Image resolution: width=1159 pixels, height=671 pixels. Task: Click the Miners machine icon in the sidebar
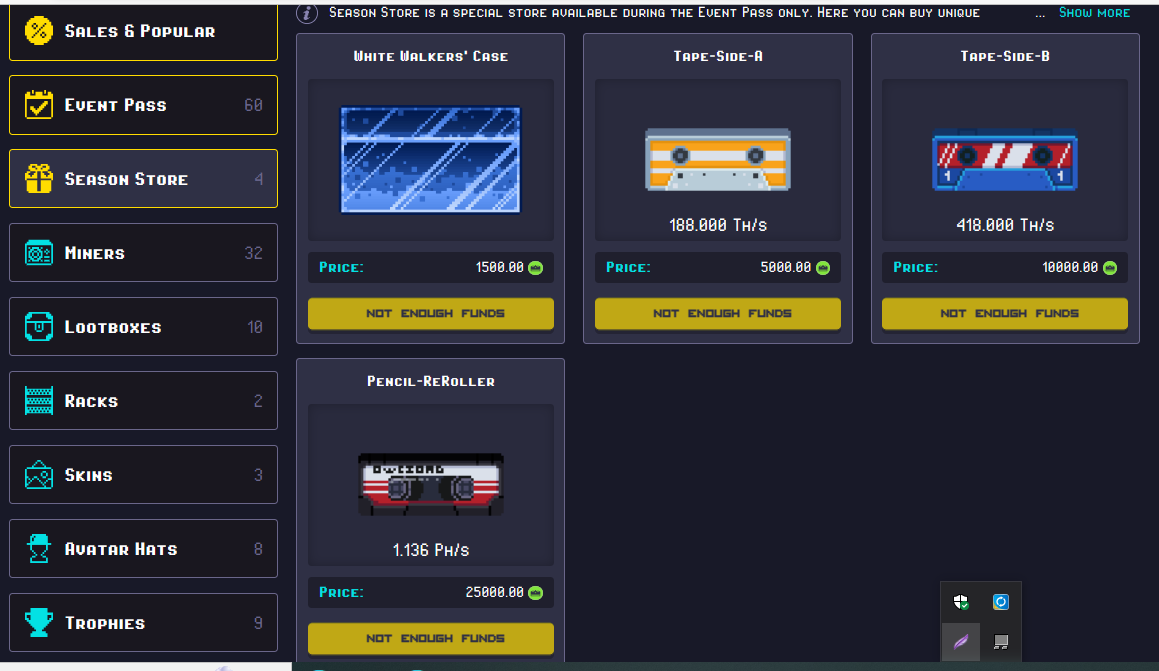[40, 252]
